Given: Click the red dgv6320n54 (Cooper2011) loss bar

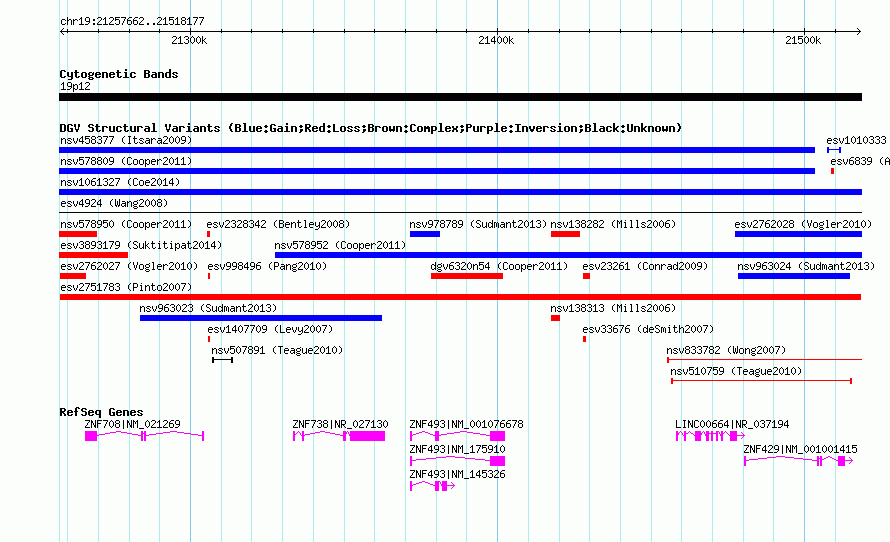Looking at the screenshot, I should tap(467, 276).
